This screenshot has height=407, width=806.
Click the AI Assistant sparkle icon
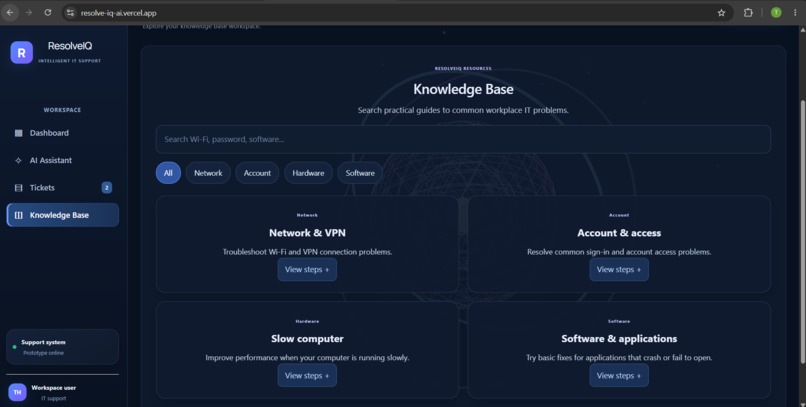click(19, 160)
